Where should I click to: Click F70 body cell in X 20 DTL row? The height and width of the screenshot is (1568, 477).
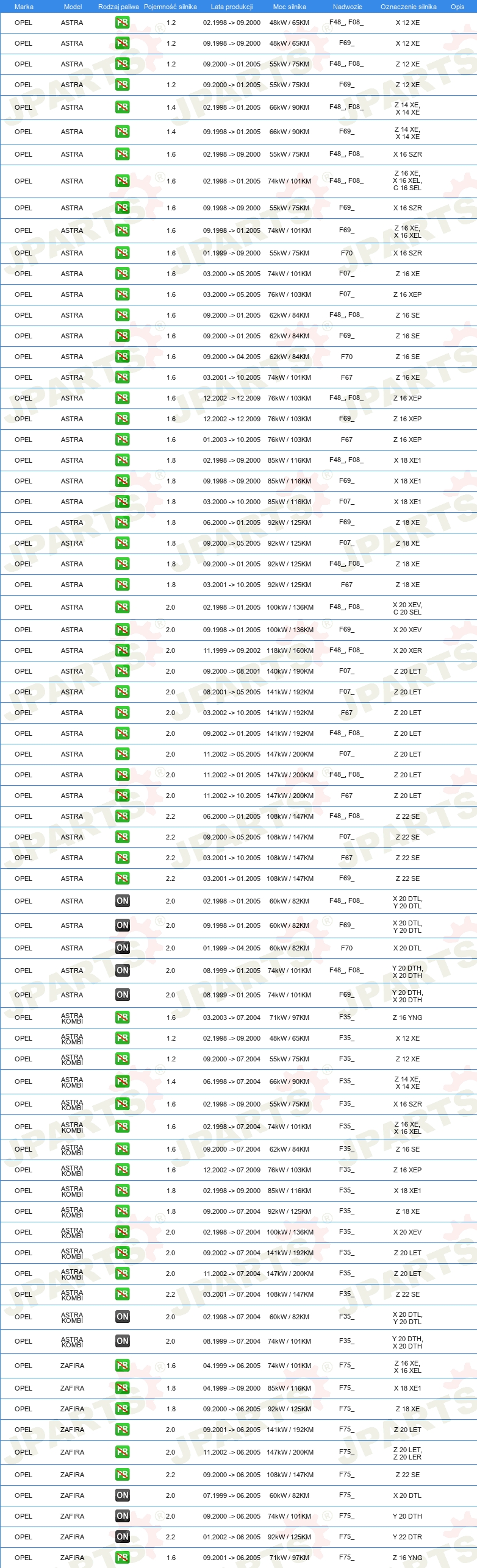pos(346,948)
